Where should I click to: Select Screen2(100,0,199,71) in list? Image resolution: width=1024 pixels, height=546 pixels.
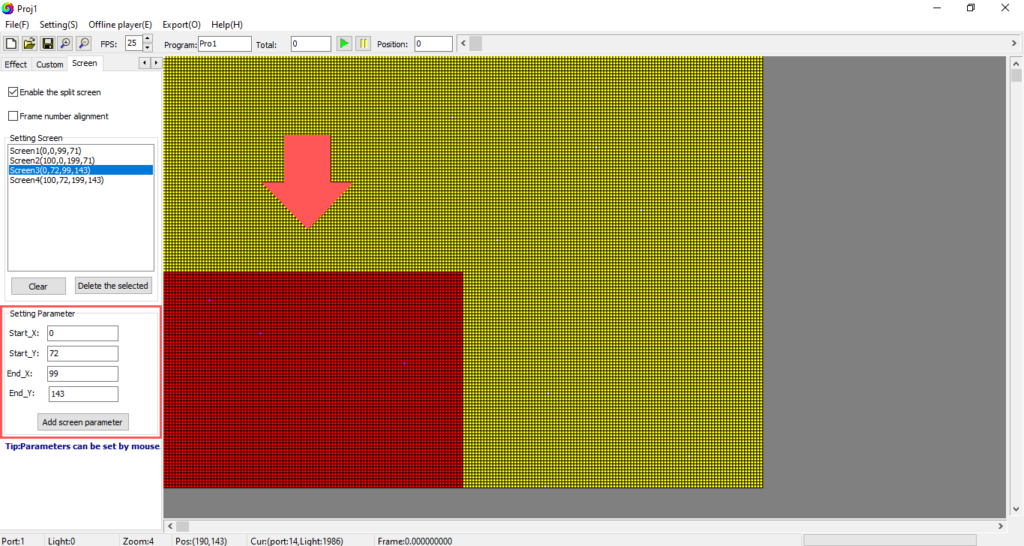pos(80,161)
